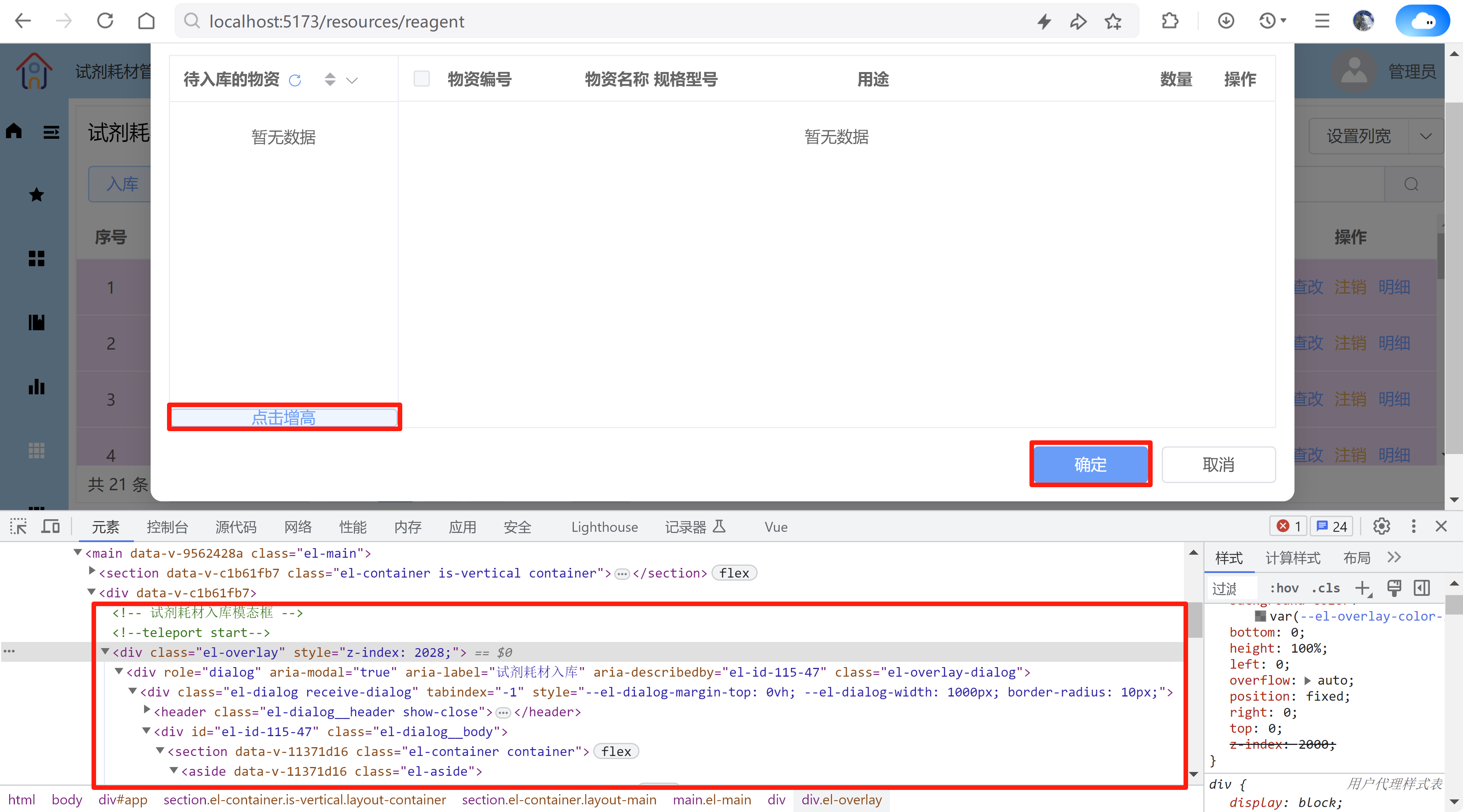Viewport: 1463px width, 812px height.
Task: Select the home icon in the left sidebar
Action: point(14,131)
